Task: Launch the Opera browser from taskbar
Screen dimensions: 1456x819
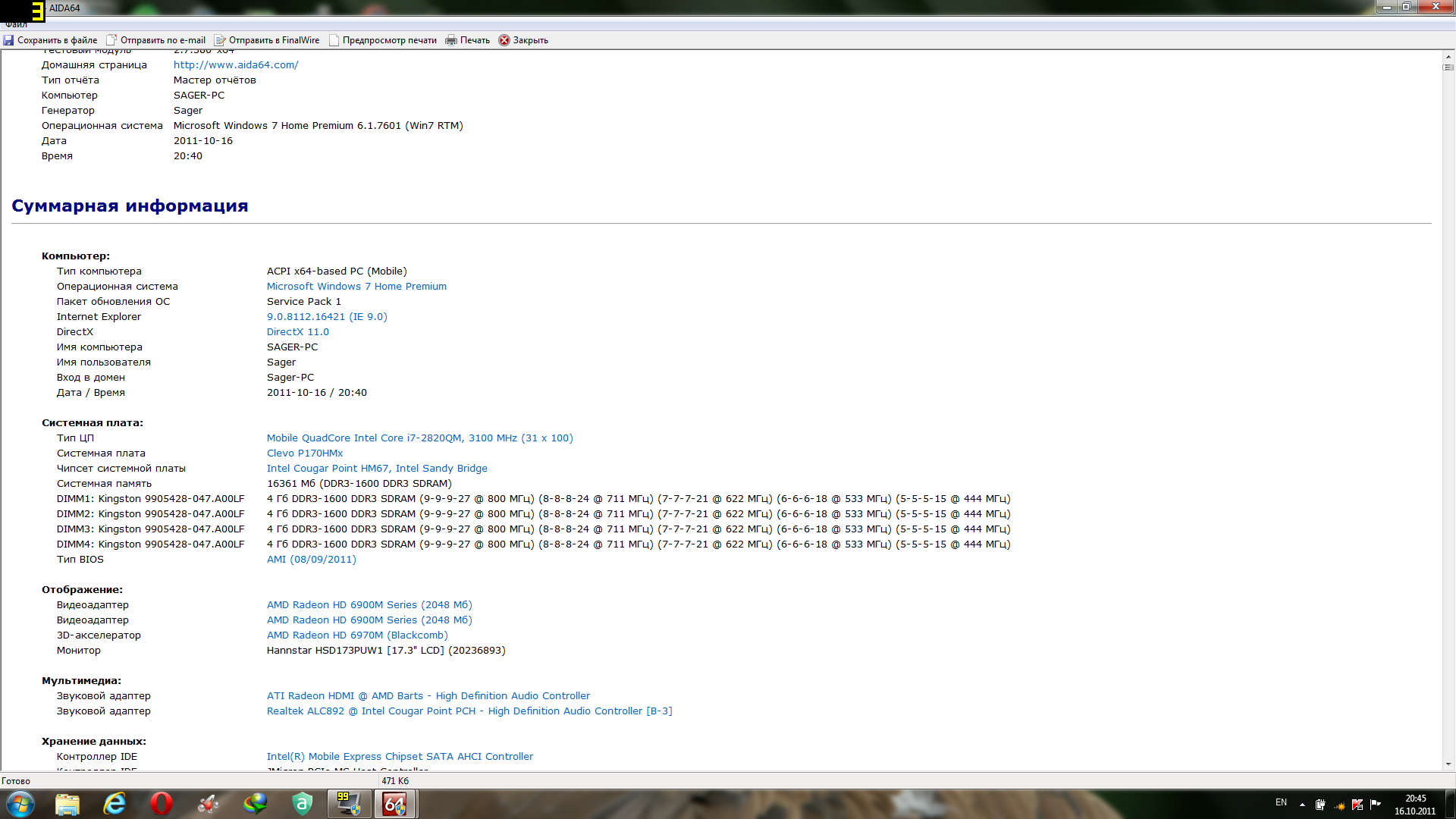Action: point(162,804)
